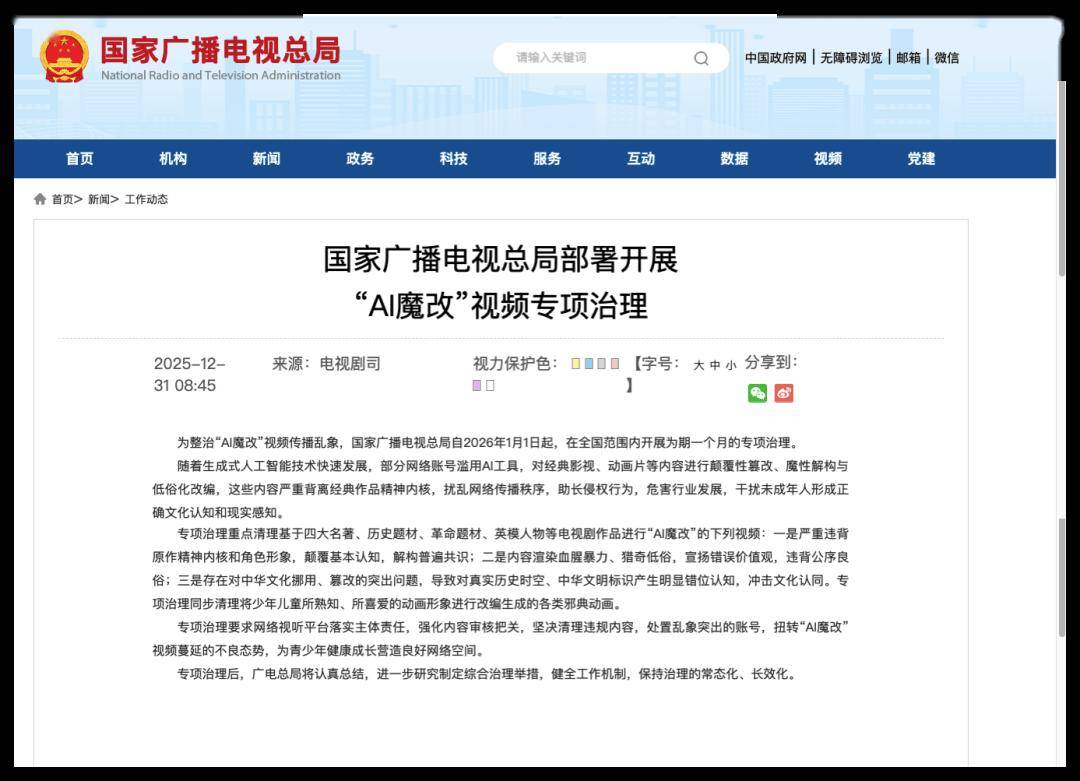Share article via WeChat icon
The height and width of the screenshot is (781, 1080).
[x=758, y=393]
